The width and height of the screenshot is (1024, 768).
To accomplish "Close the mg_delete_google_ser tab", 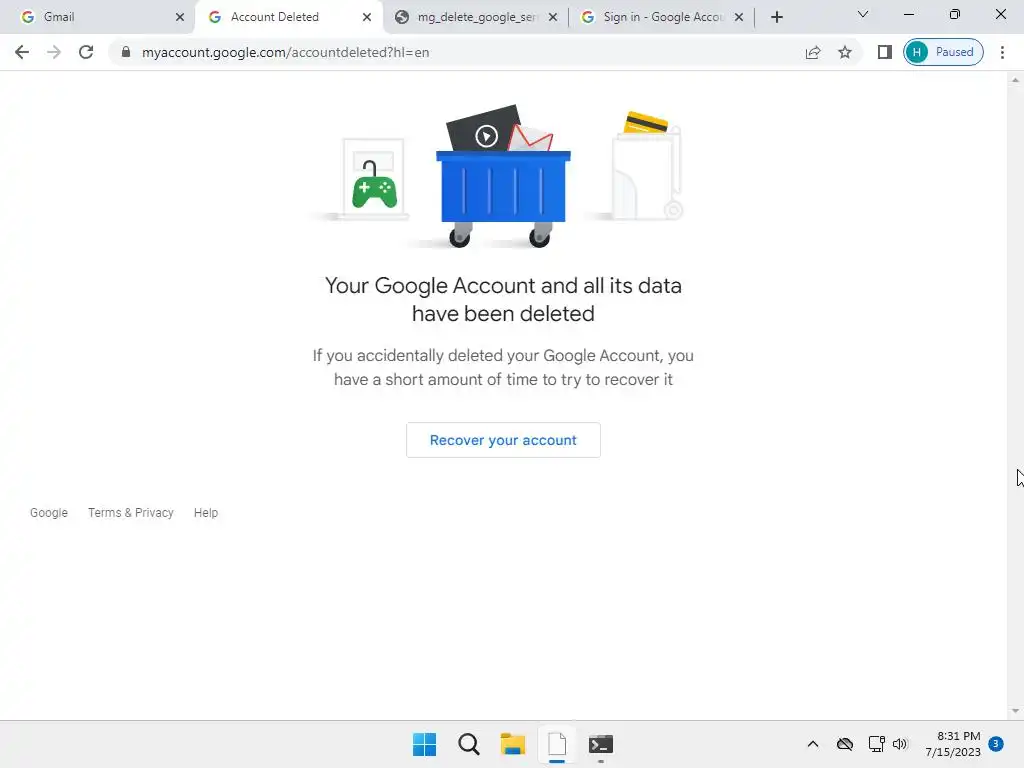I will [x=553, y=17].
